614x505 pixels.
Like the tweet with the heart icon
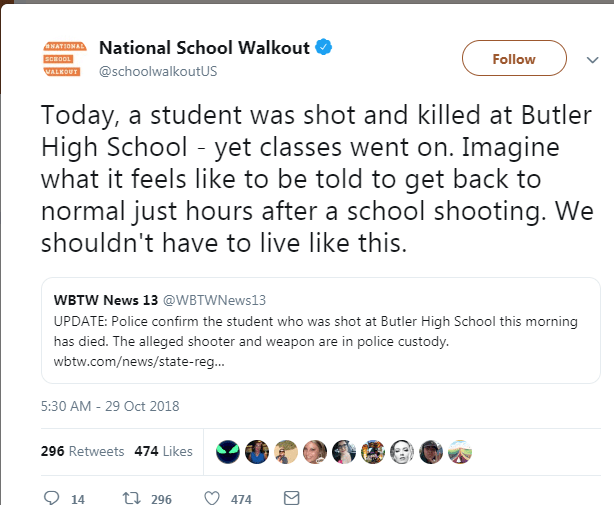point(211,497)
